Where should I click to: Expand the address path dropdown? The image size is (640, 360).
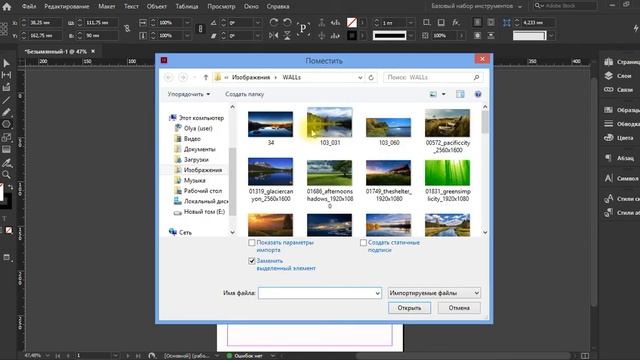(x=360, y=77)
